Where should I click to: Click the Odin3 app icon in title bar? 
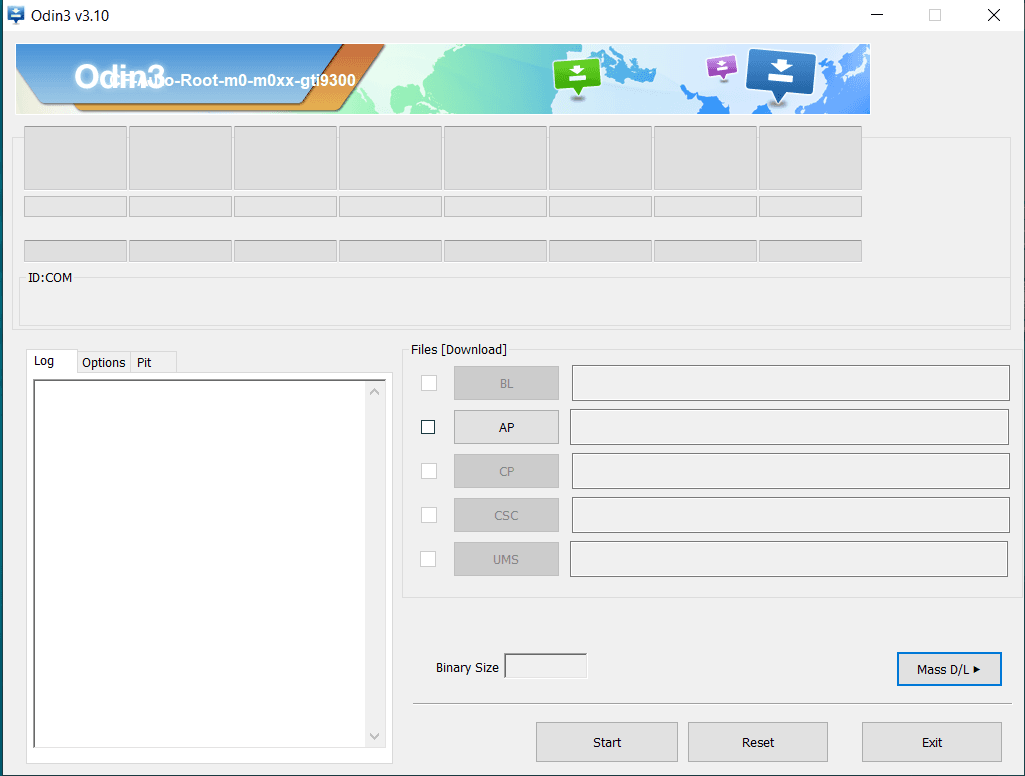point(16,14)
